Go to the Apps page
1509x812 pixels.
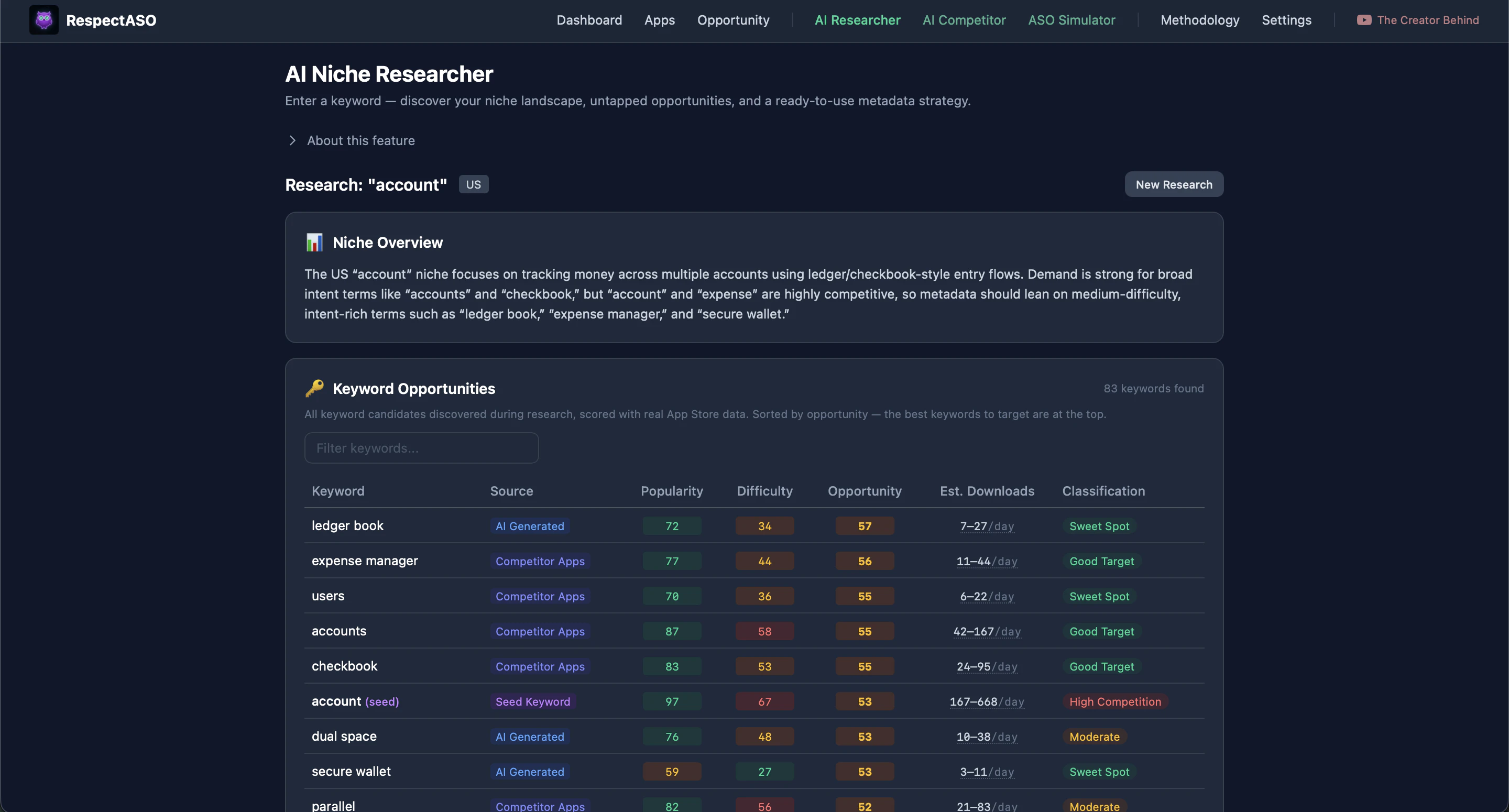(x=659, y=20)
